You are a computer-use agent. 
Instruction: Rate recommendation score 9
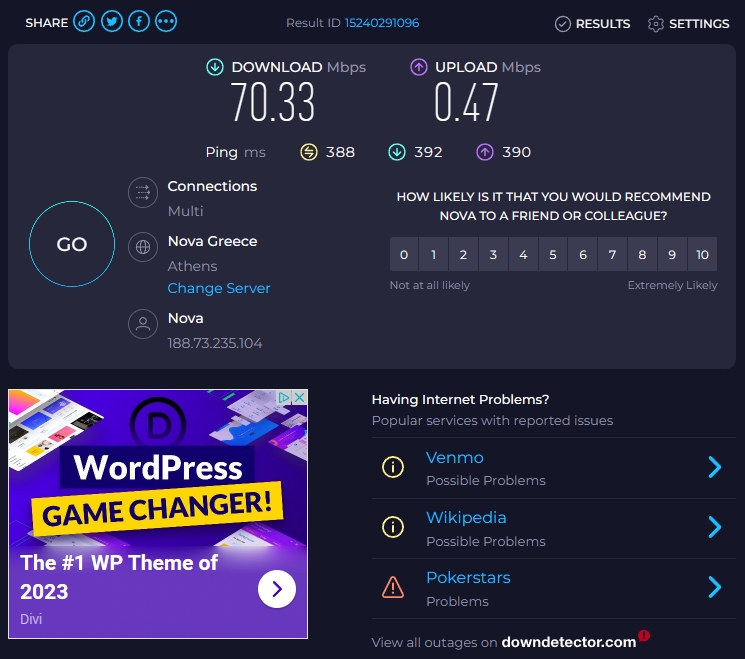[x=672, y=254]
